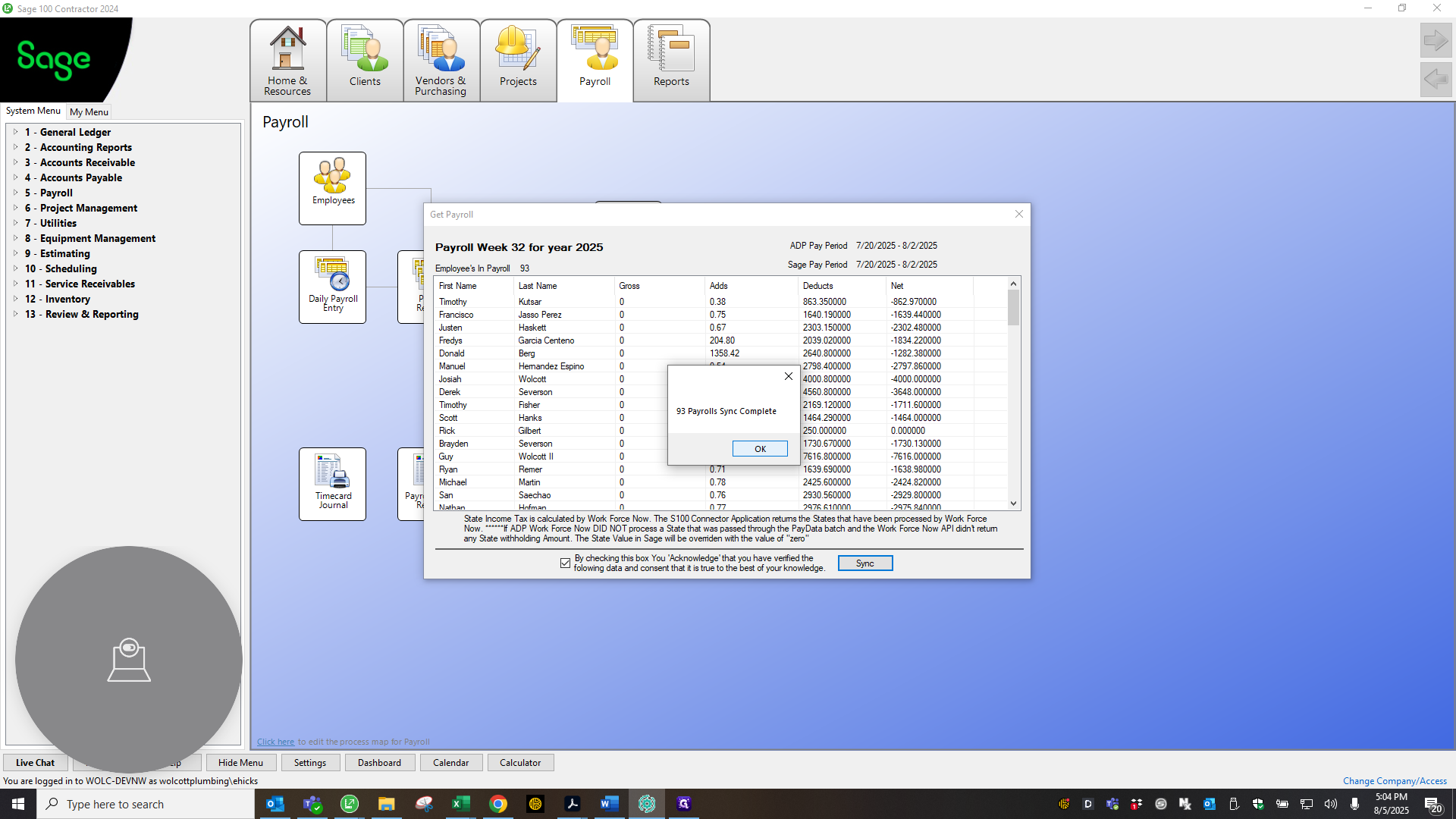
Task: Open the Vendors & Purchasing tab
Action: (441, 61)
